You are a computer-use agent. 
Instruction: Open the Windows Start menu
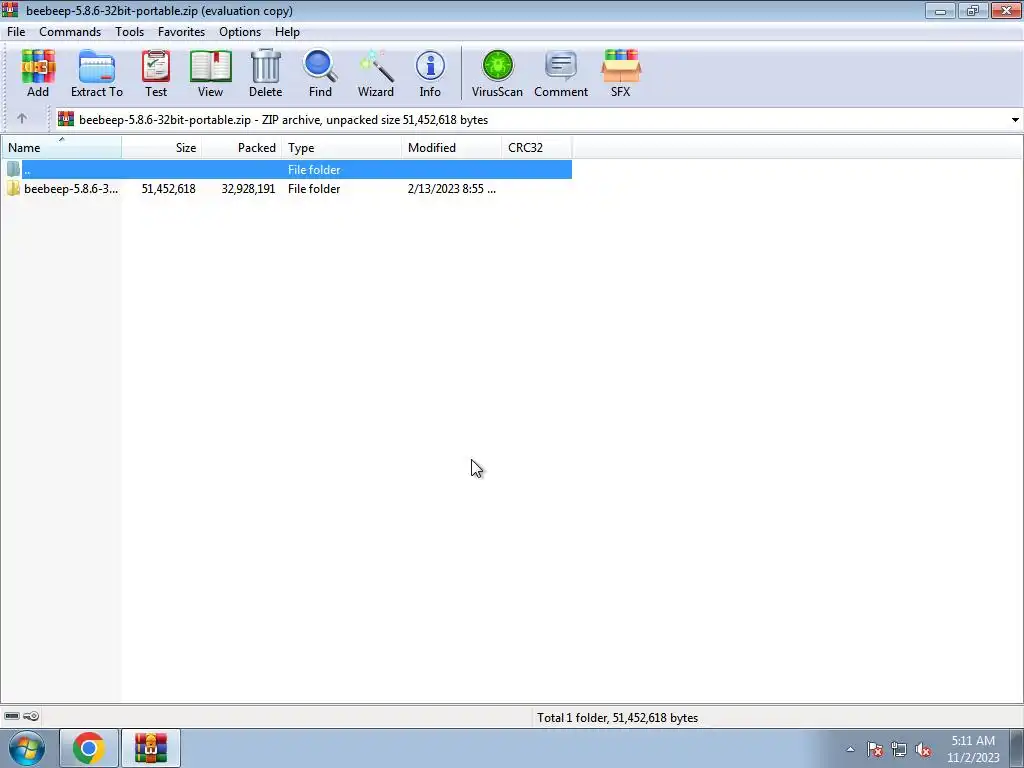[x=27, y=748]
